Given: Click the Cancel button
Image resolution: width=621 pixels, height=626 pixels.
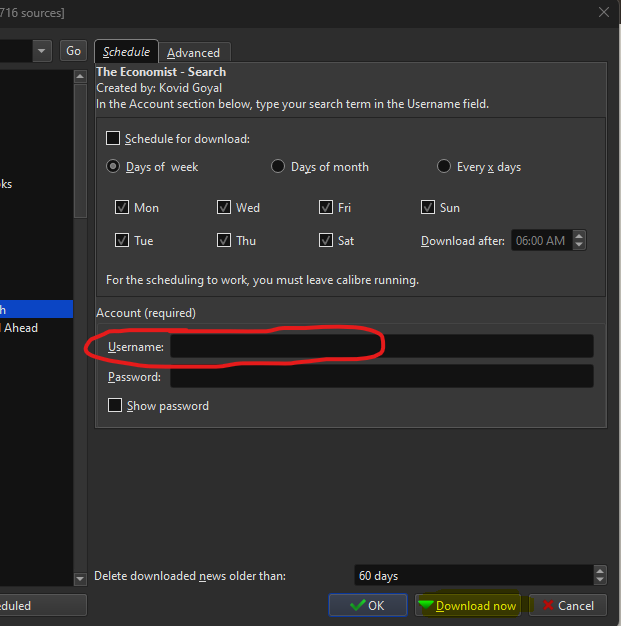Looking at the screenshot, I should (568, 605).
